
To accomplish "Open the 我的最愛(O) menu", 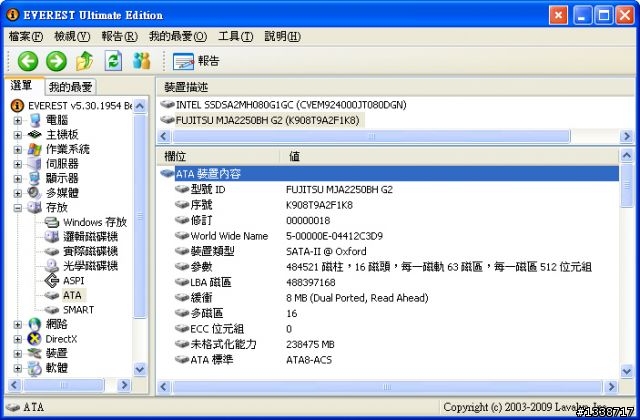I will click(x=178, y=36).
